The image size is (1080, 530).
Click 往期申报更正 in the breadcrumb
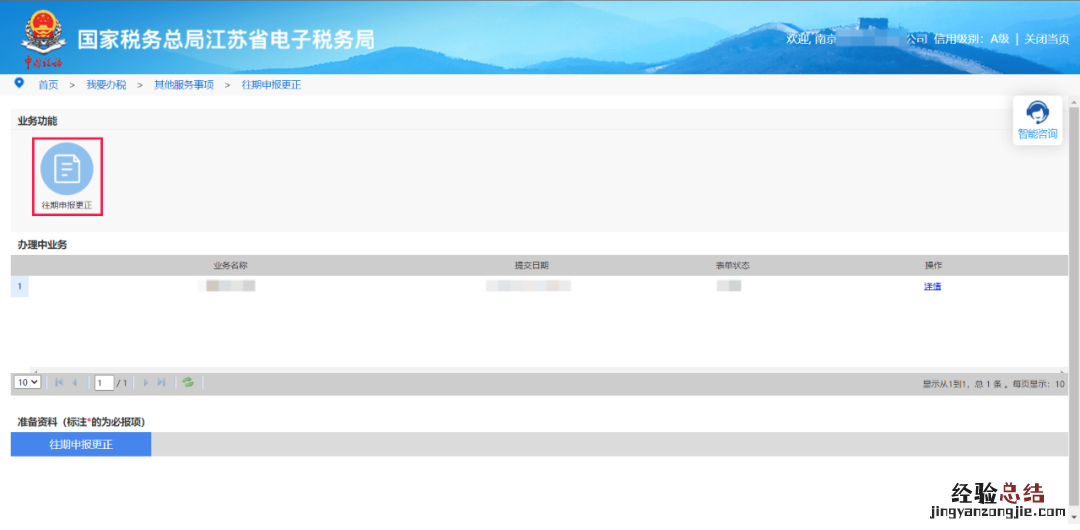coord(271,85)
